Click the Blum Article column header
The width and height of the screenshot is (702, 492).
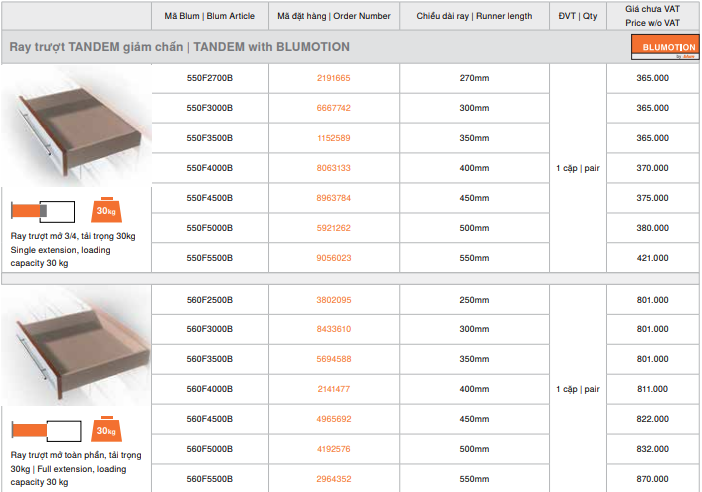tap(210, 16)
